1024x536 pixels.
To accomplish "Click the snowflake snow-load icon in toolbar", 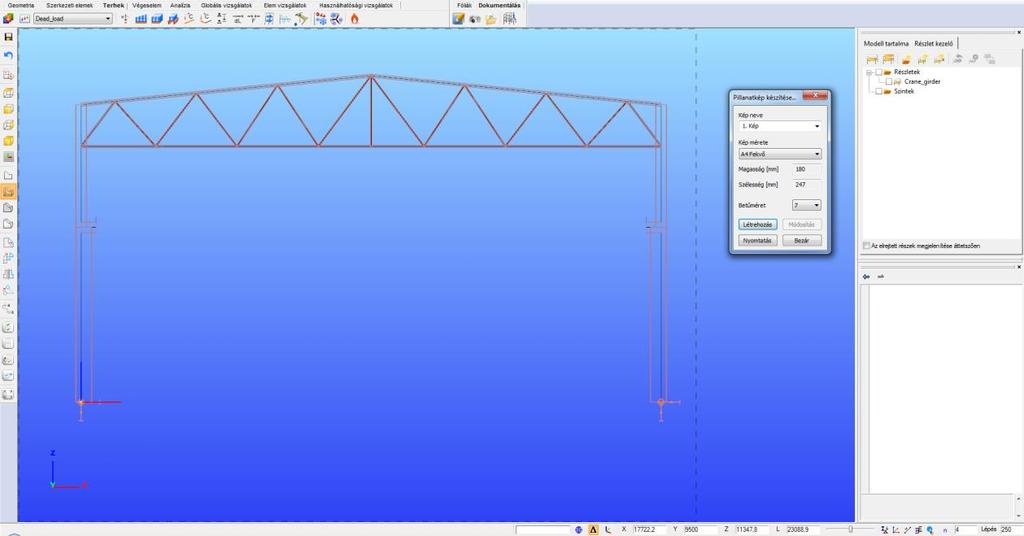I will (x=321, y=19).
